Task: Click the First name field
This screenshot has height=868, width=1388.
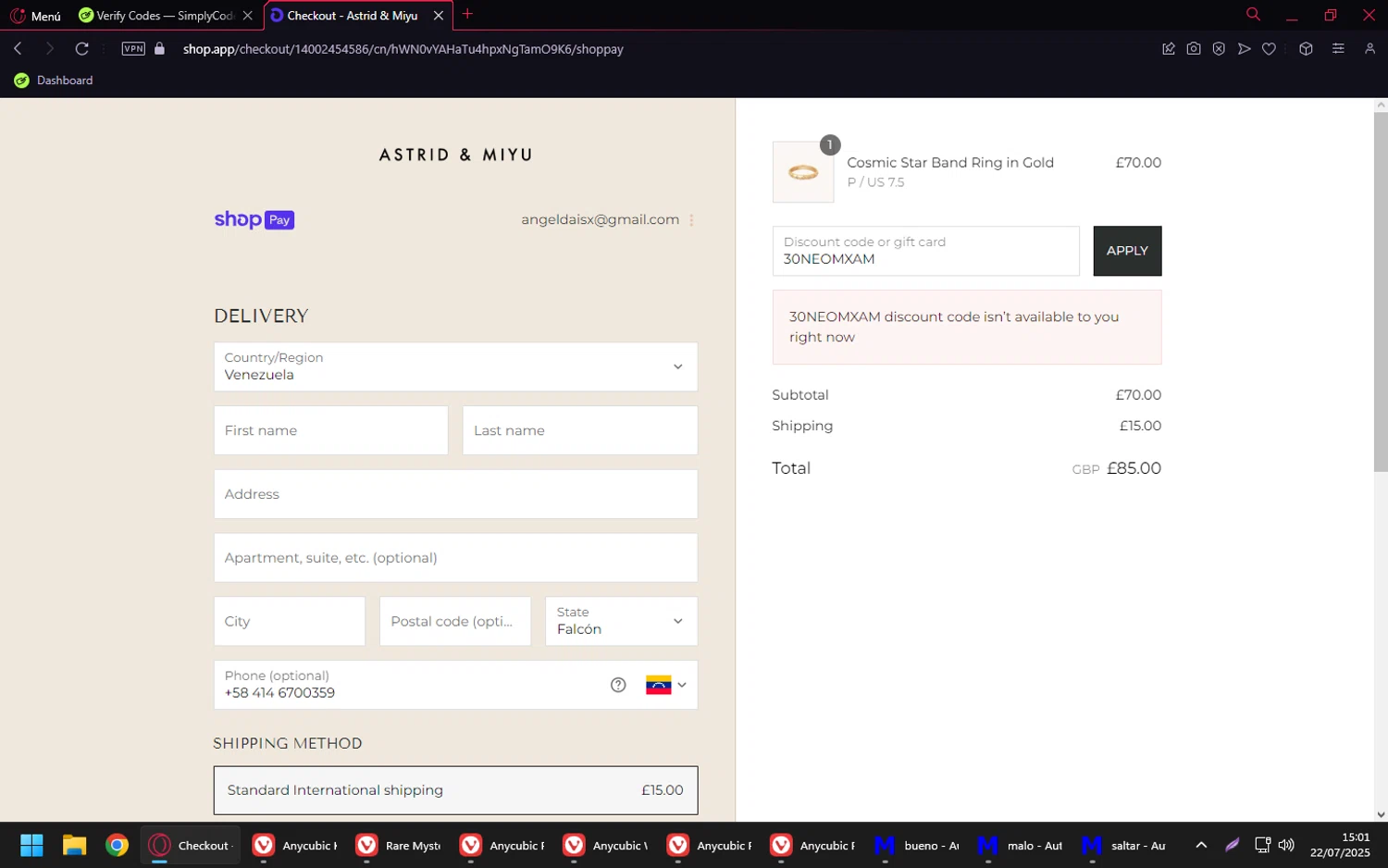Action: click(330, 430)
